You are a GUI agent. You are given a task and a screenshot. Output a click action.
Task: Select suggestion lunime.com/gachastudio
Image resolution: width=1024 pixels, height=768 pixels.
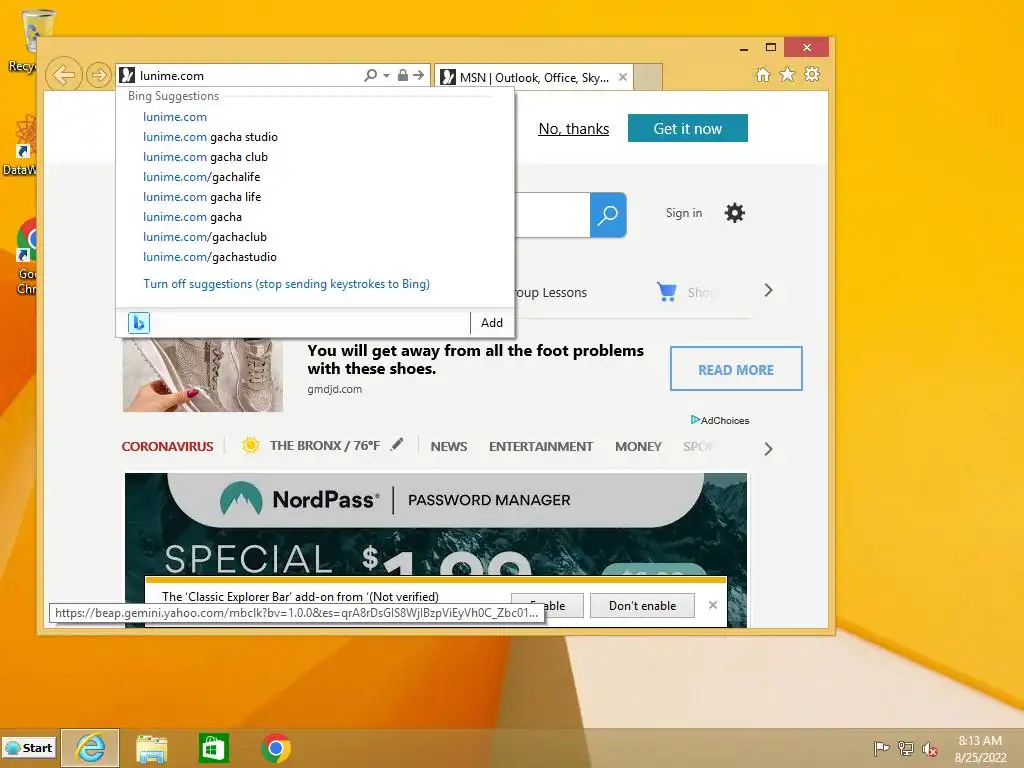210,257
